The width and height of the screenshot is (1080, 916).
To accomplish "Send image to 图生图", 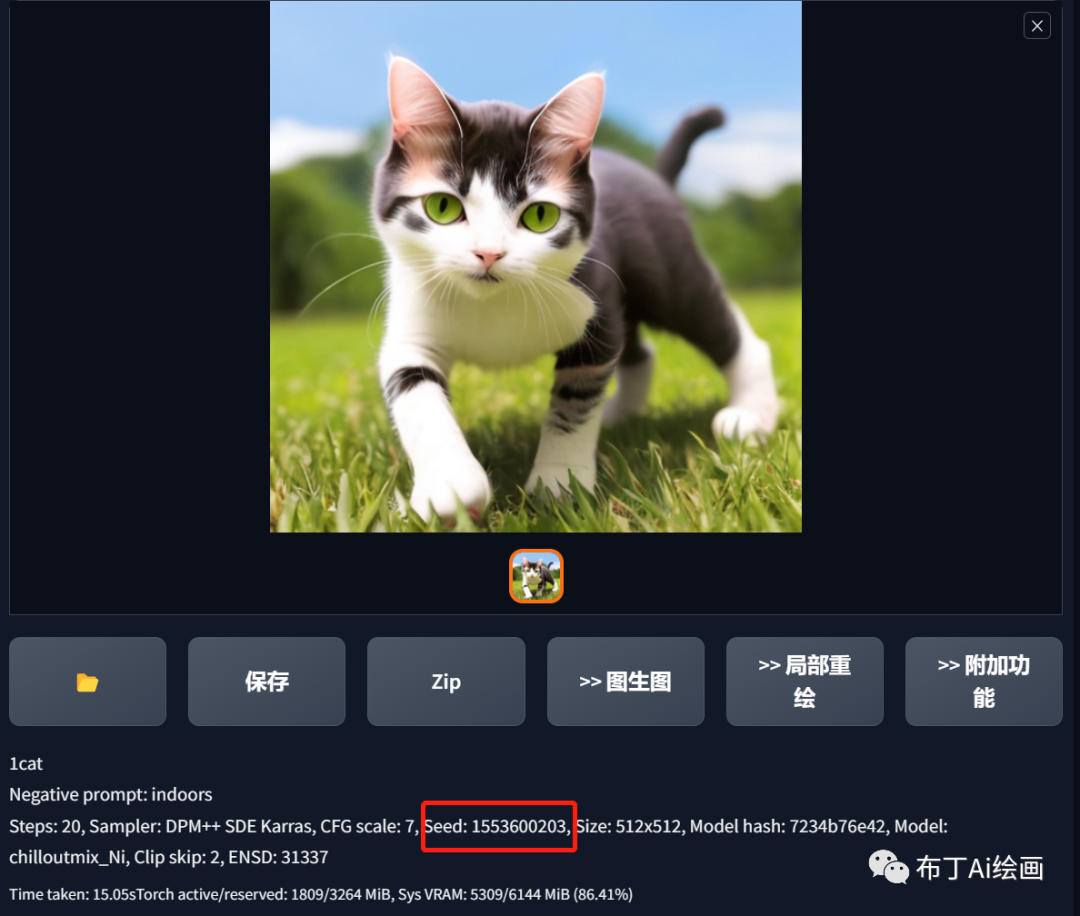I will click(x=625, y=682).
